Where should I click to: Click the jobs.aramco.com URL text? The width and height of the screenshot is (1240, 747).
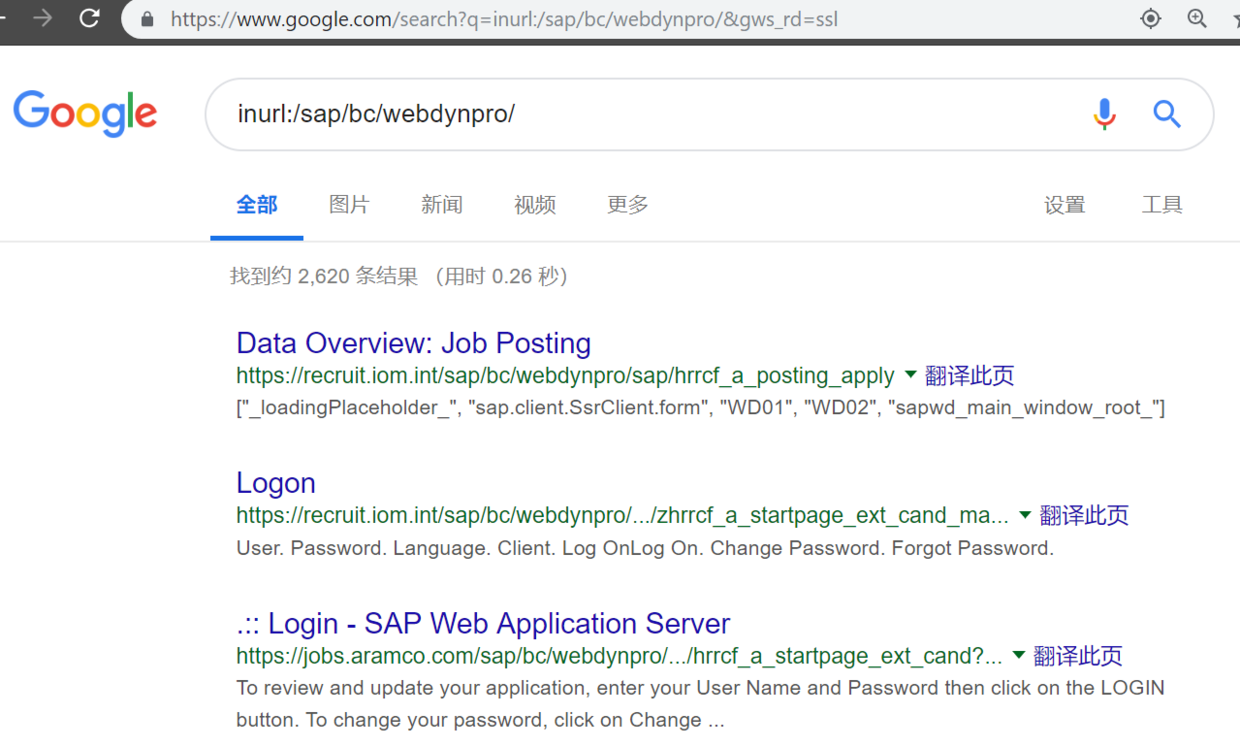pos(619,656)
